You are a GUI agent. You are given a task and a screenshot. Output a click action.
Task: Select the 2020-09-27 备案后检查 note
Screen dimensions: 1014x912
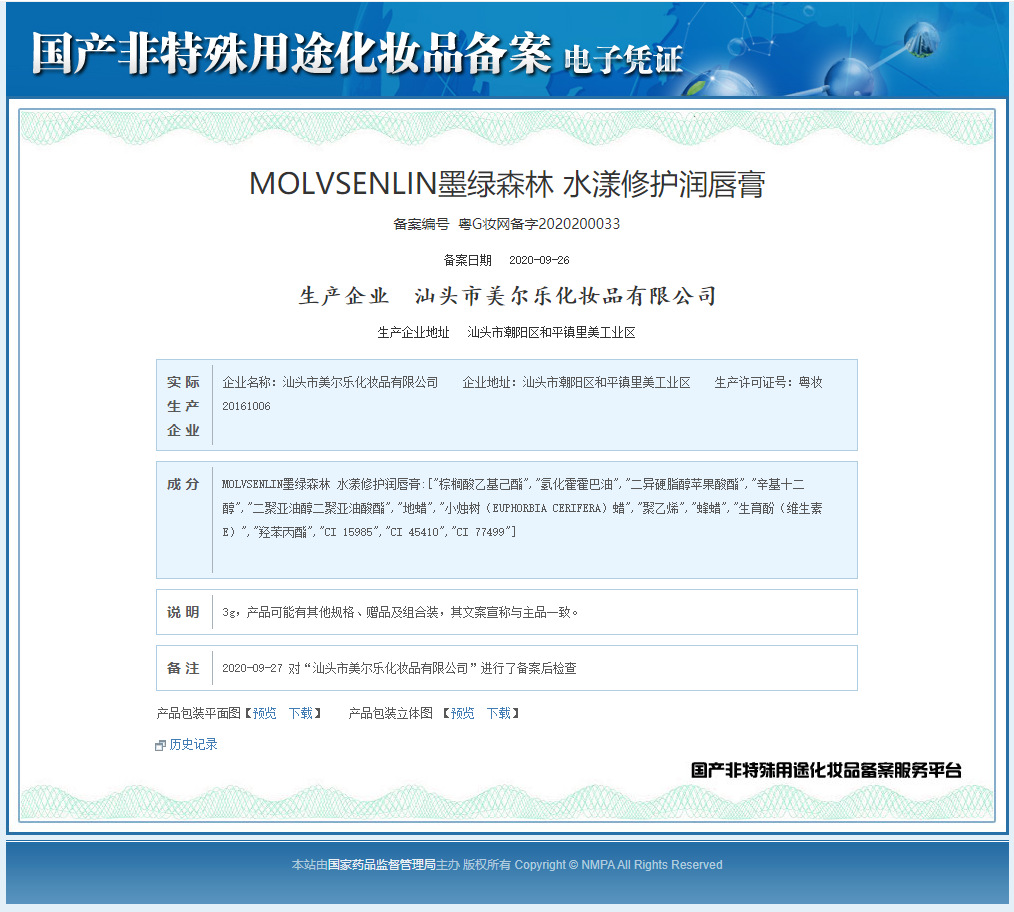point(399,668)
